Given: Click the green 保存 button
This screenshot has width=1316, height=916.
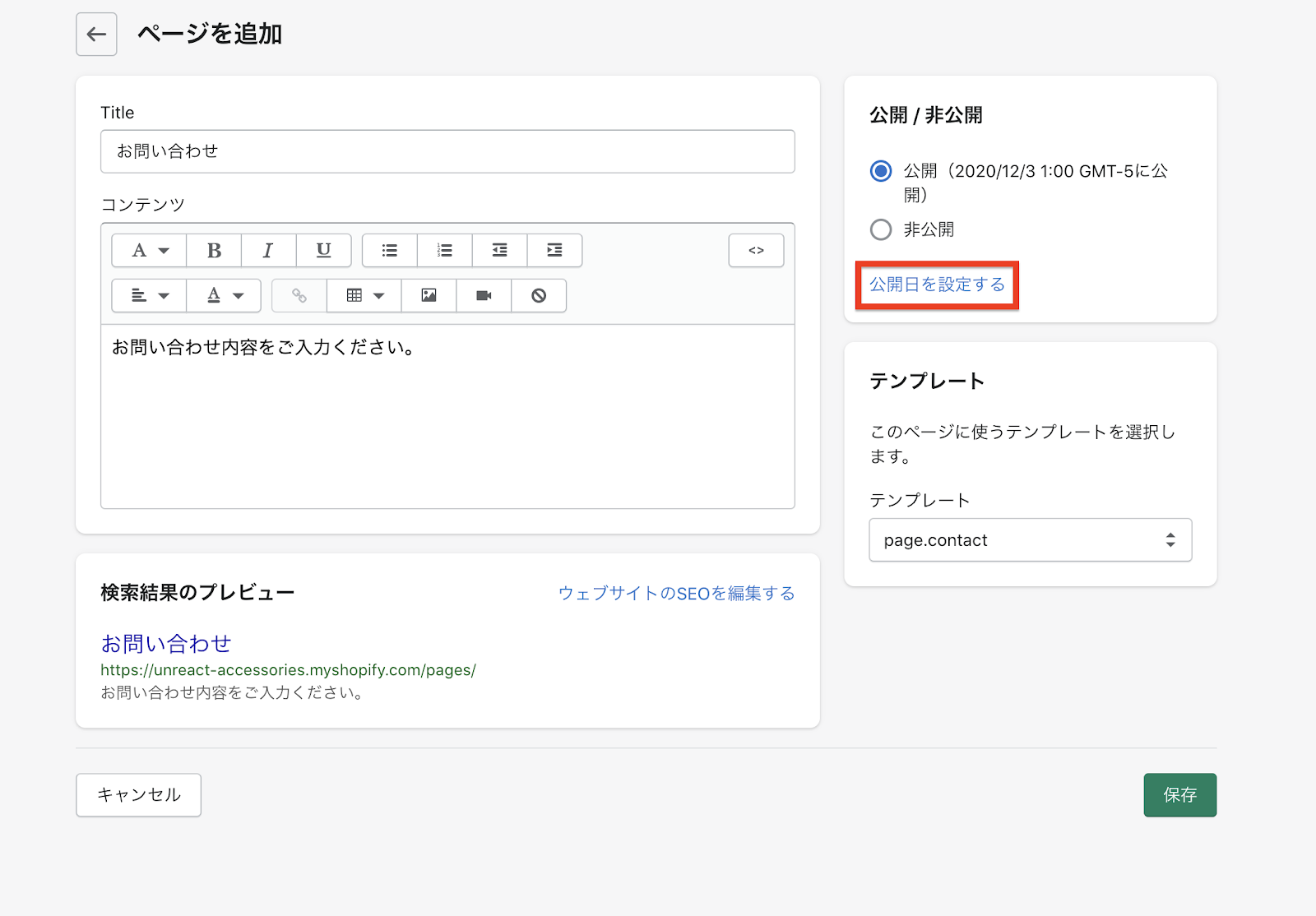Looking at the screenshot, I should coord(1179,795).
